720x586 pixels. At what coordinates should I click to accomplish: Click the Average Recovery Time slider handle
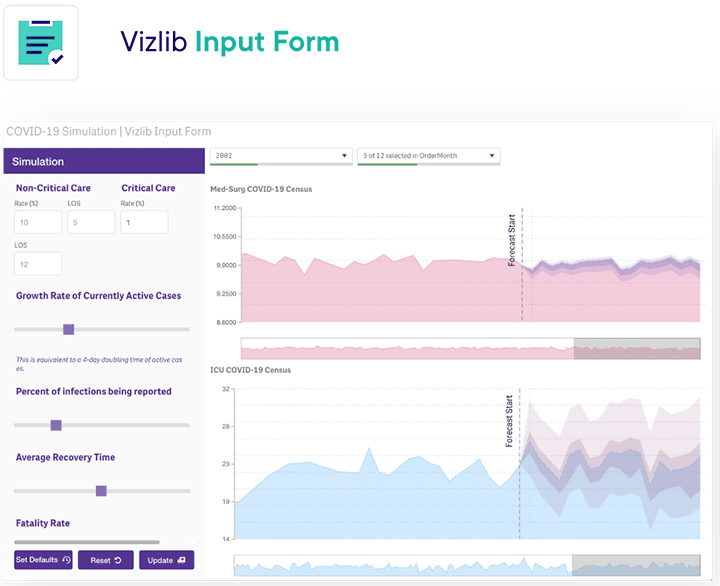pyautogui.click(x=101, y=491)
